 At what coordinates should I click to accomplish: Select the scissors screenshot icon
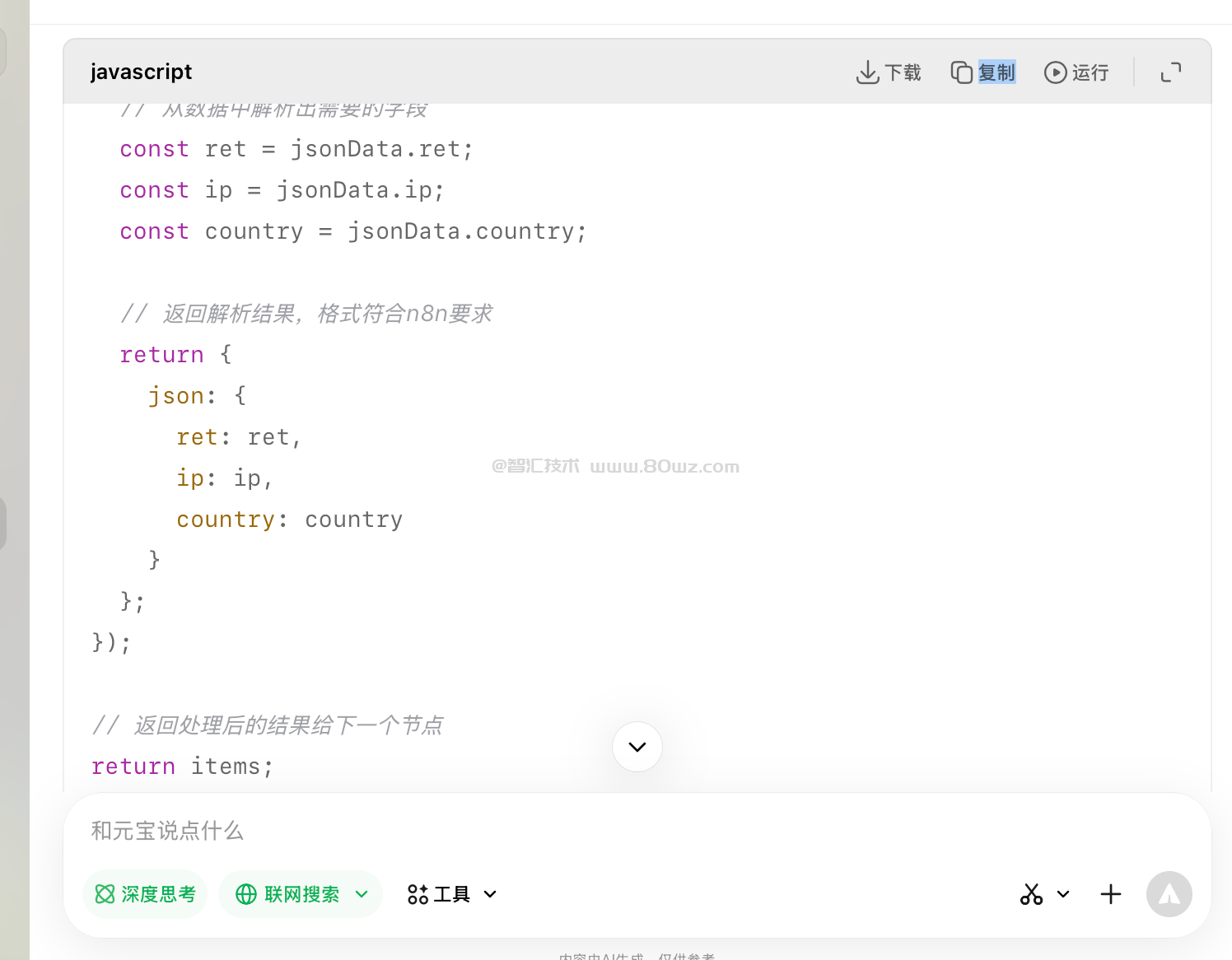[1031, 894]
